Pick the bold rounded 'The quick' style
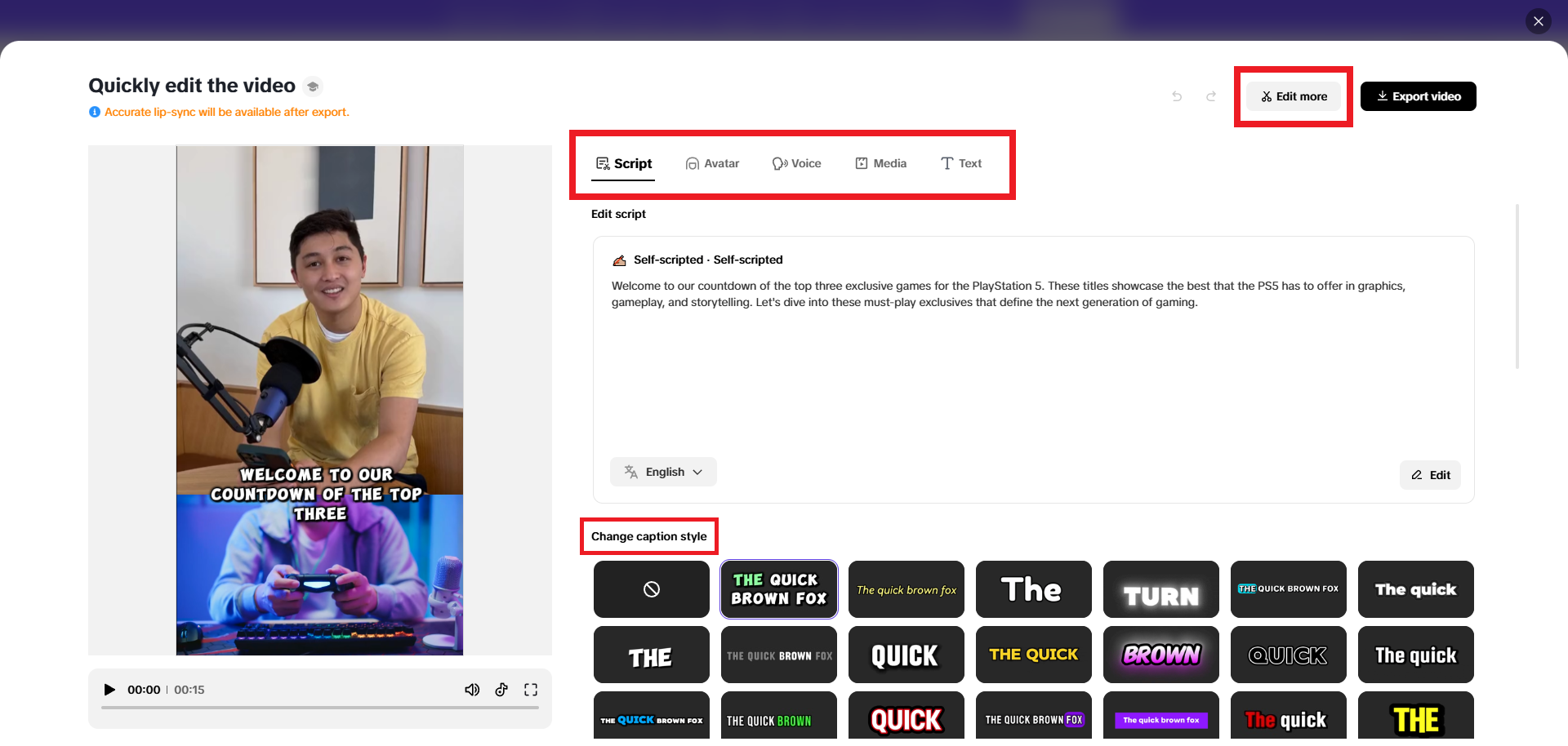This screenshot has width=1568, height=746. click(x=1416, y=589)
